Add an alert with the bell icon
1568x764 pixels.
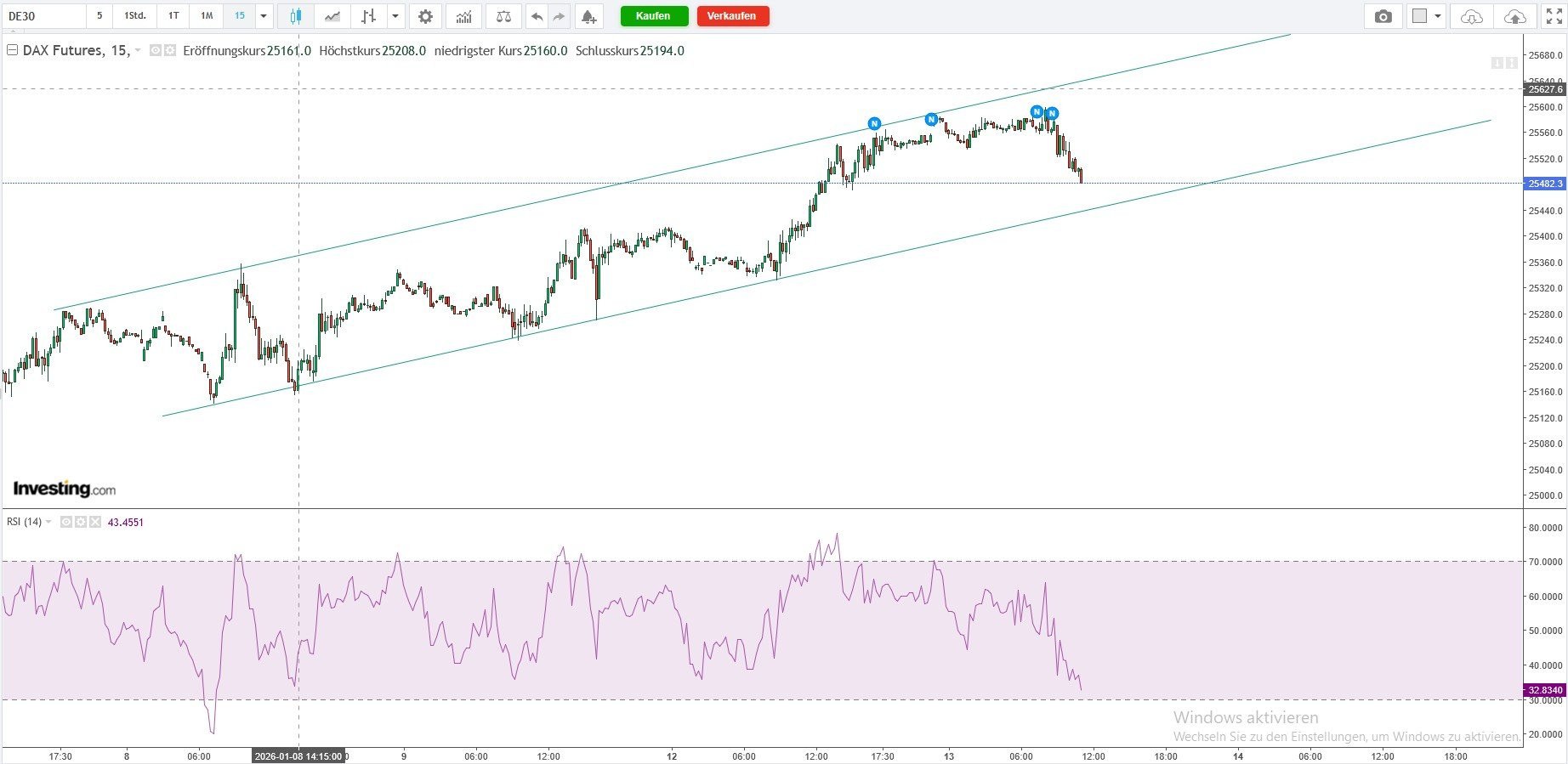588,16
